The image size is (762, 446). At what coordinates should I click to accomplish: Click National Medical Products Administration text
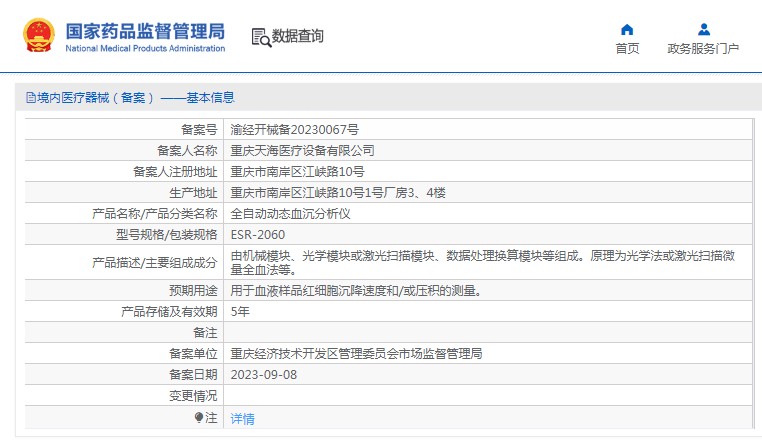(x=145, y=49)
